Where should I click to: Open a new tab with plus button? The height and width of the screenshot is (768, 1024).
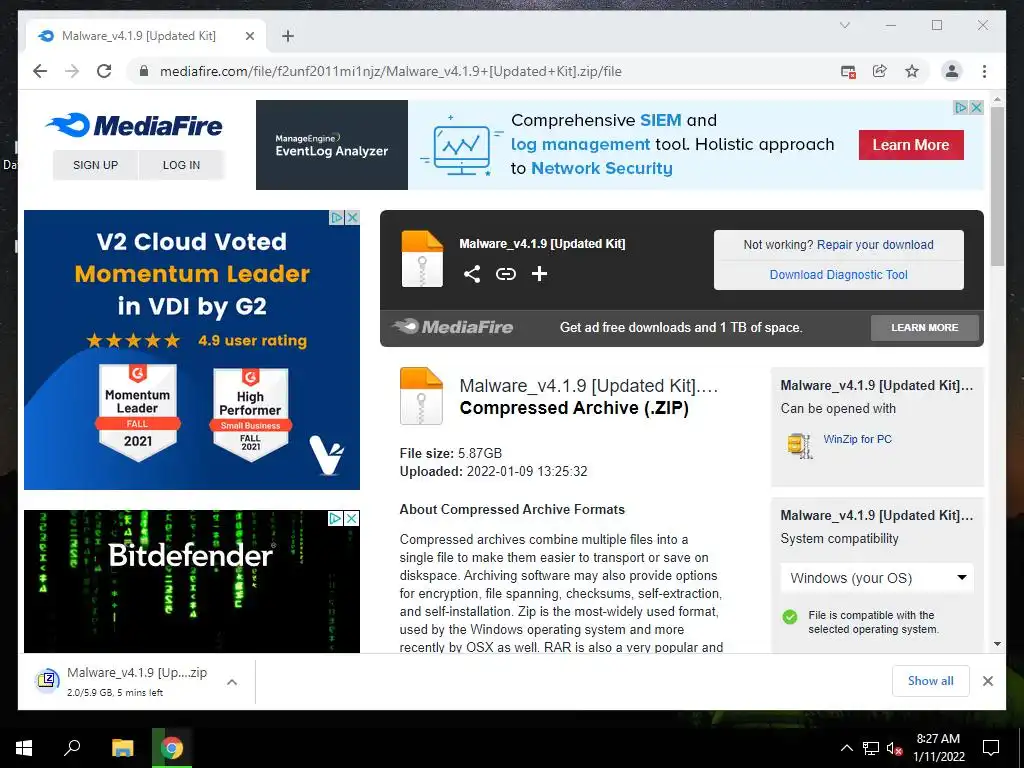click(288, 36)
